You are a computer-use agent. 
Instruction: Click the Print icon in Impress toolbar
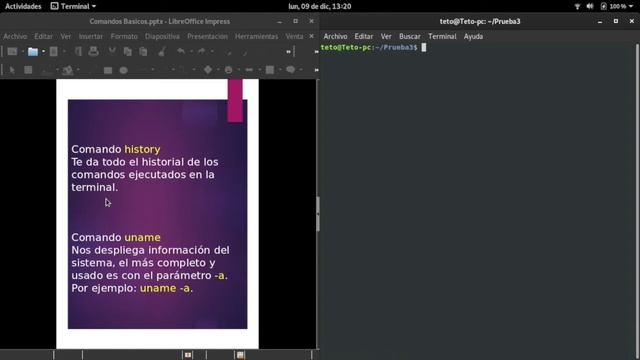pyautogui.click(x=93, y=51)
